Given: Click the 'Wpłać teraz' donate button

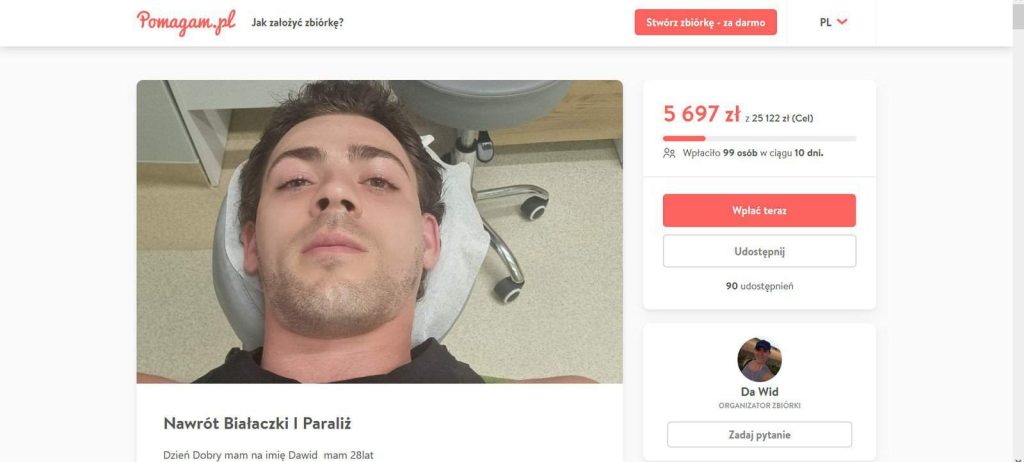Looking at the screenshot, I should click(x=759, y=210).
